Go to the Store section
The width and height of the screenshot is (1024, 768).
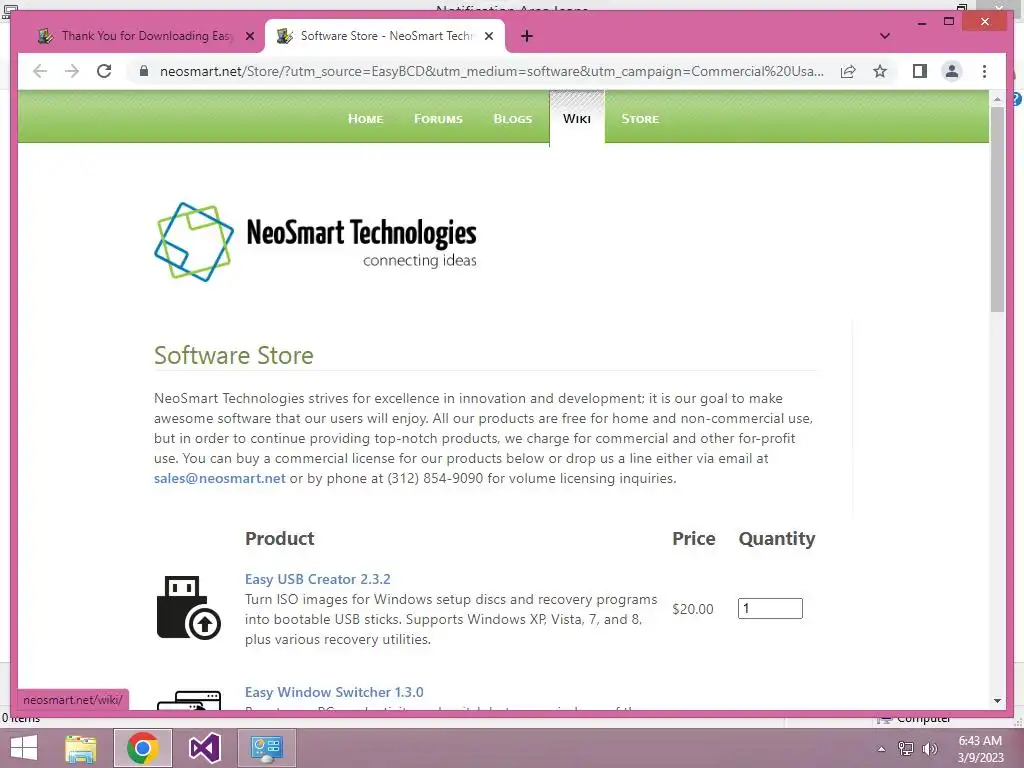[x=640, y=119]
